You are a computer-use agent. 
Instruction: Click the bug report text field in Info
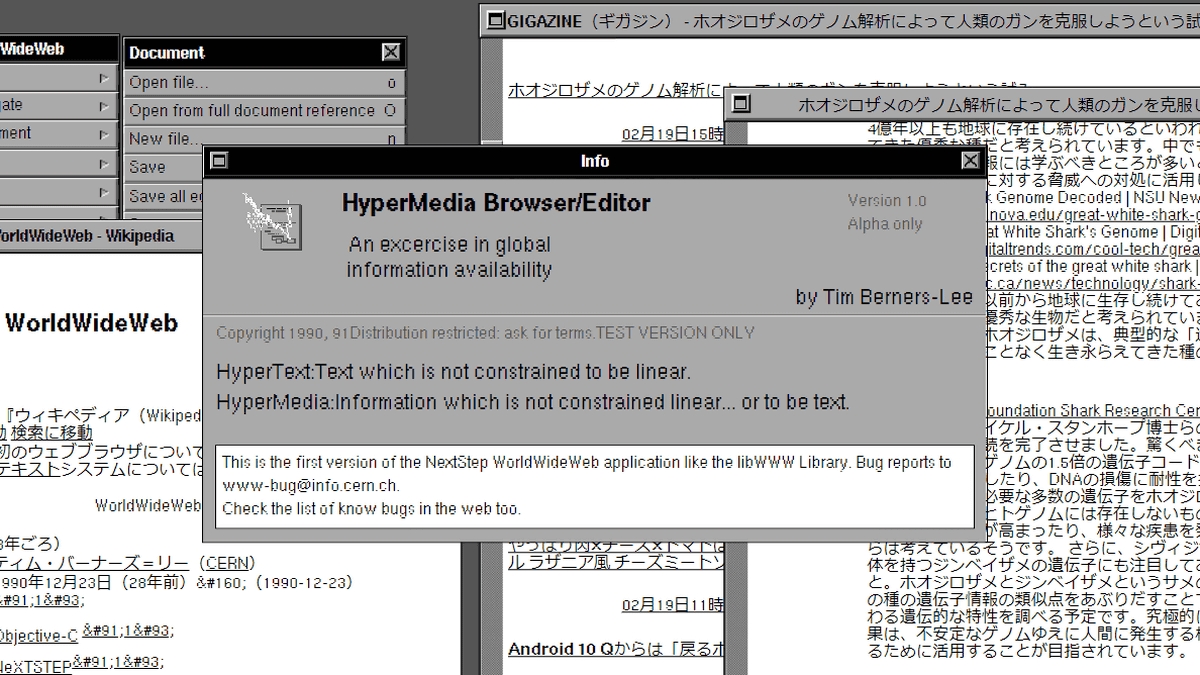[594, 485]
